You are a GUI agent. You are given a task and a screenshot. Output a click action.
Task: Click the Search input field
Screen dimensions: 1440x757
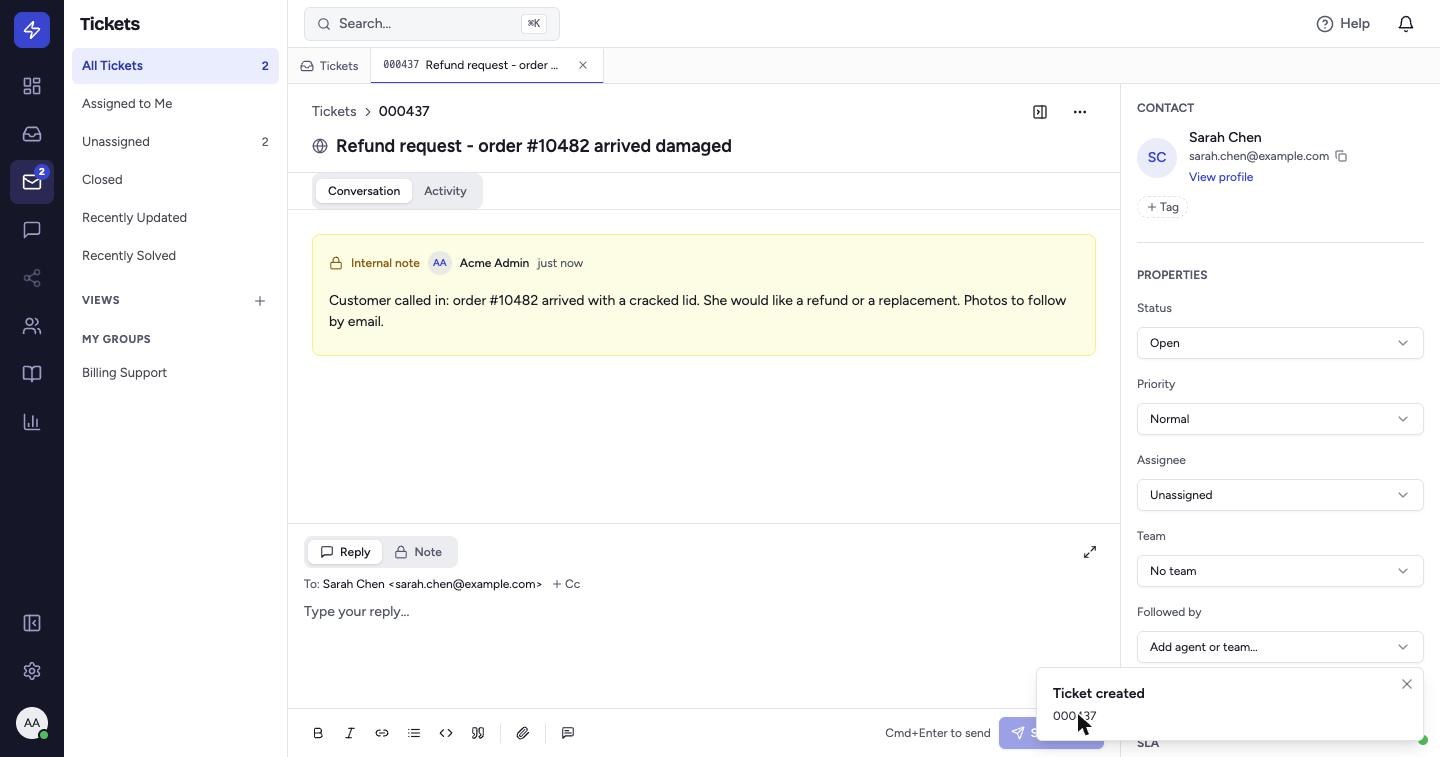coord(432,24)
